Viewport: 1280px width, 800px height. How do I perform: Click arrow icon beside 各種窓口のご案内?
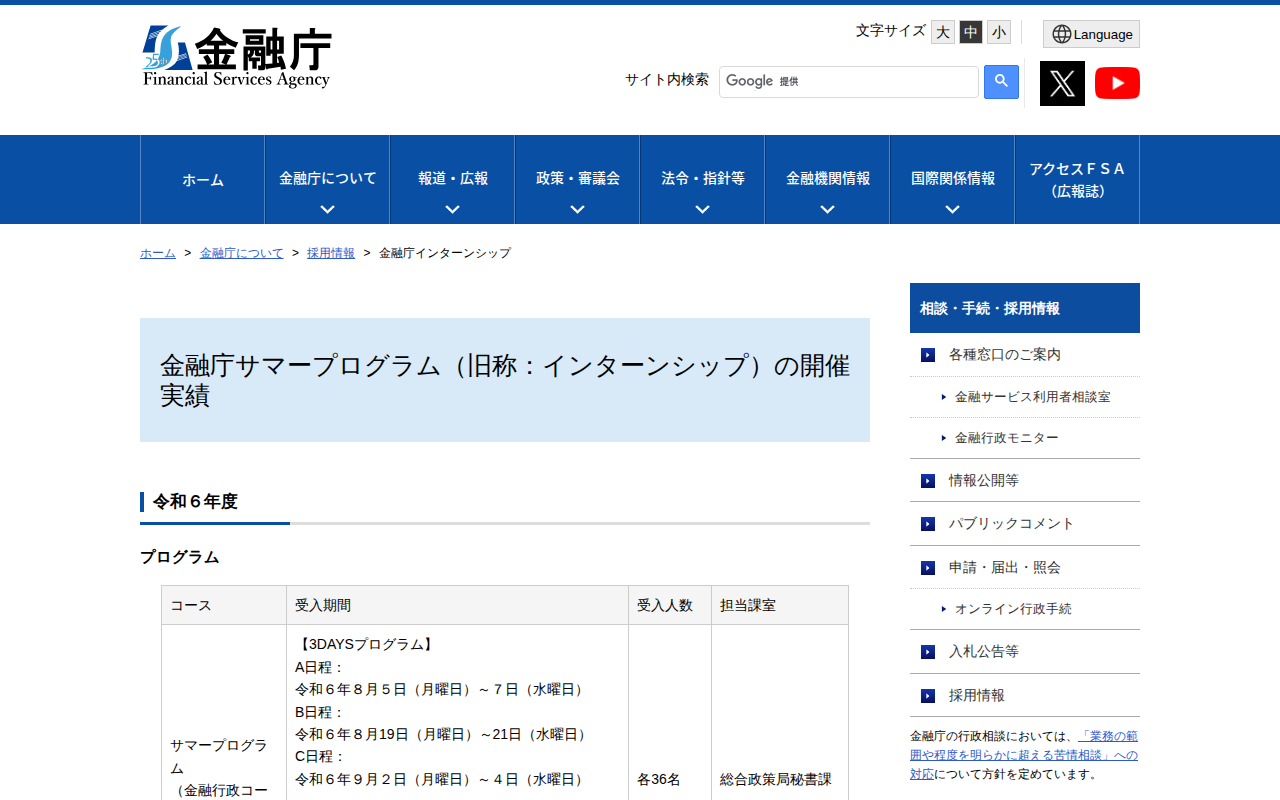[x=928, y=355]
